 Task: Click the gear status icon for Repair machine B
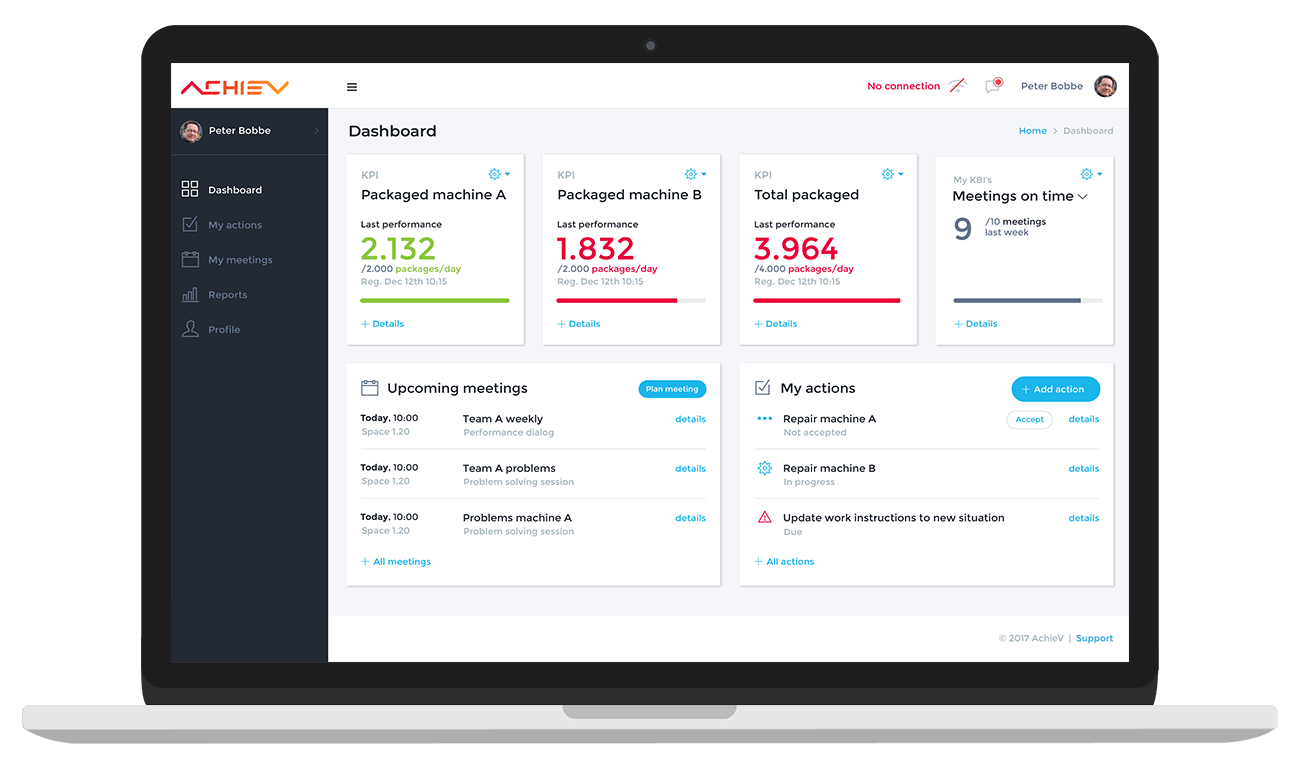click(765, 468)
